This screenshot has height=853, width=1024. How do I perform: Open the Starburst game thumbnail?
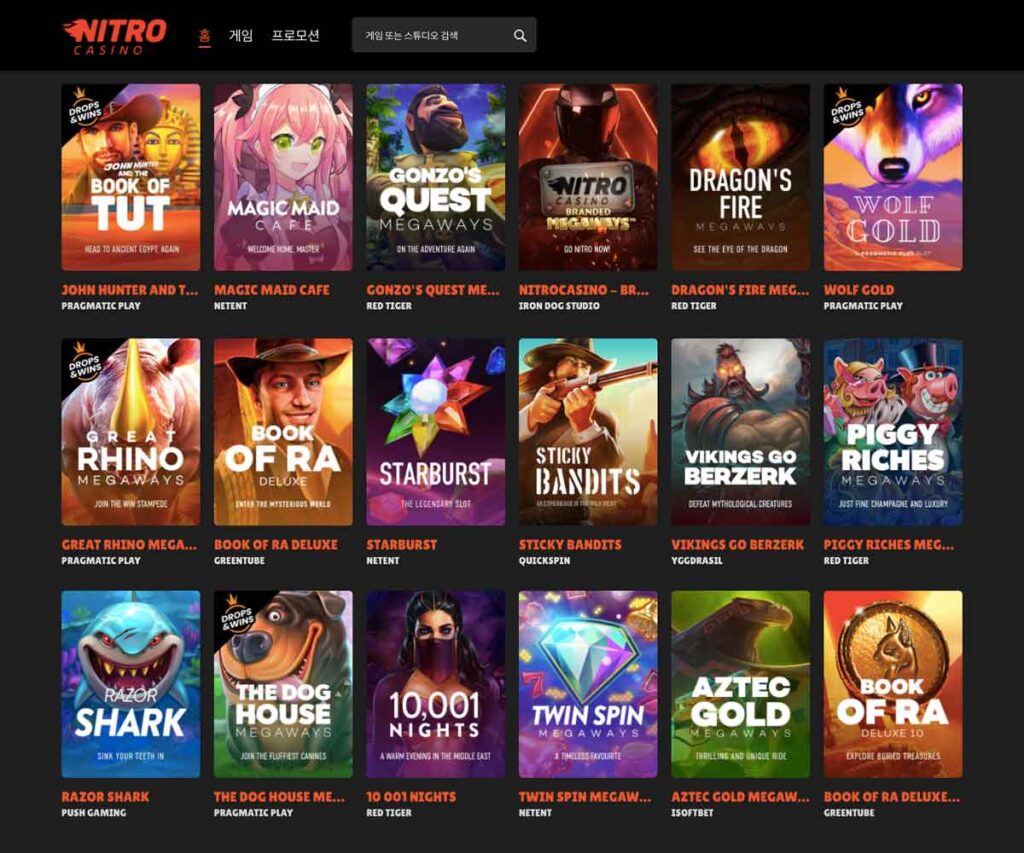436,432
